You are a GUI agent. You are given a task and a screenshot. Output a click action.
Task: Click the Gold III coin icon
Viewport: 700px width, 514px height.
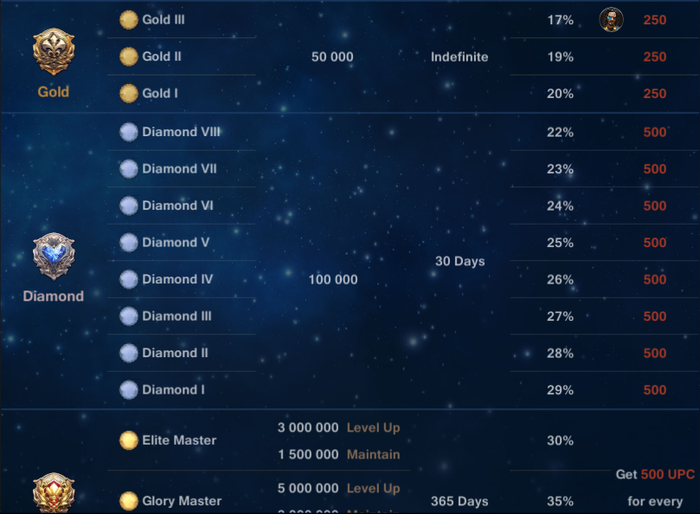coord(128,19)
